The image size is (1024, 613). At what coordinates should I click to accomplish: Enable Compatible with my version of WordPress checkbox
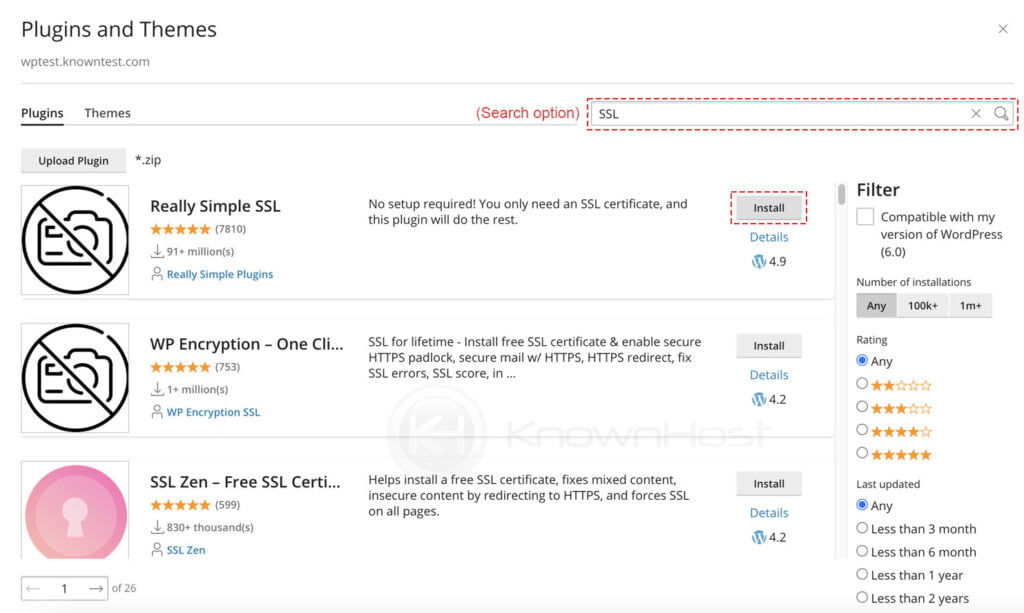point(865,217)
